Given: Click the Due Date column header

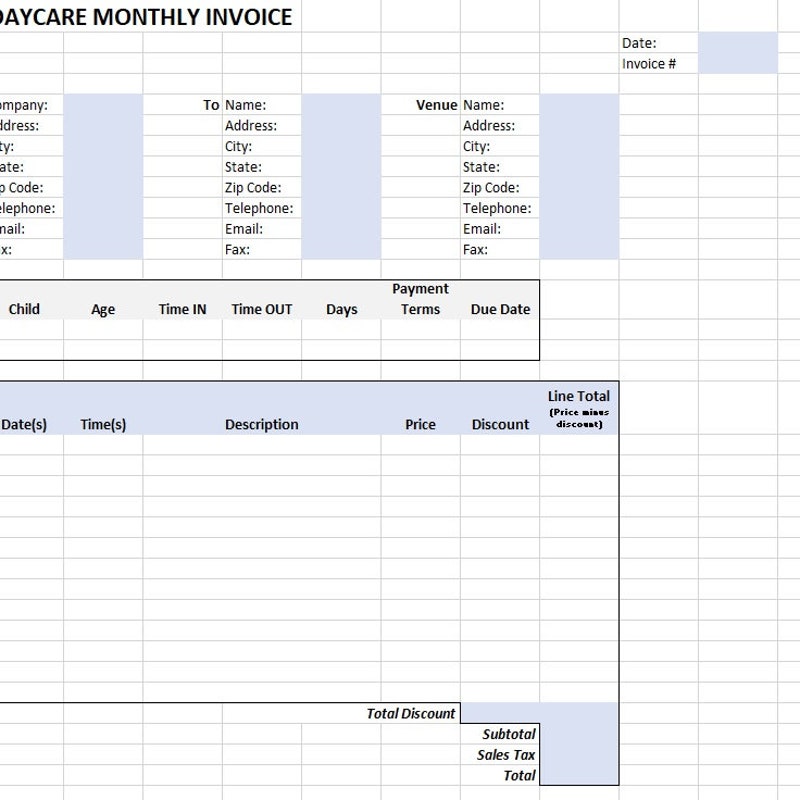Looking at the screenshot, I should pyautogui.click(x=500, y=309).
